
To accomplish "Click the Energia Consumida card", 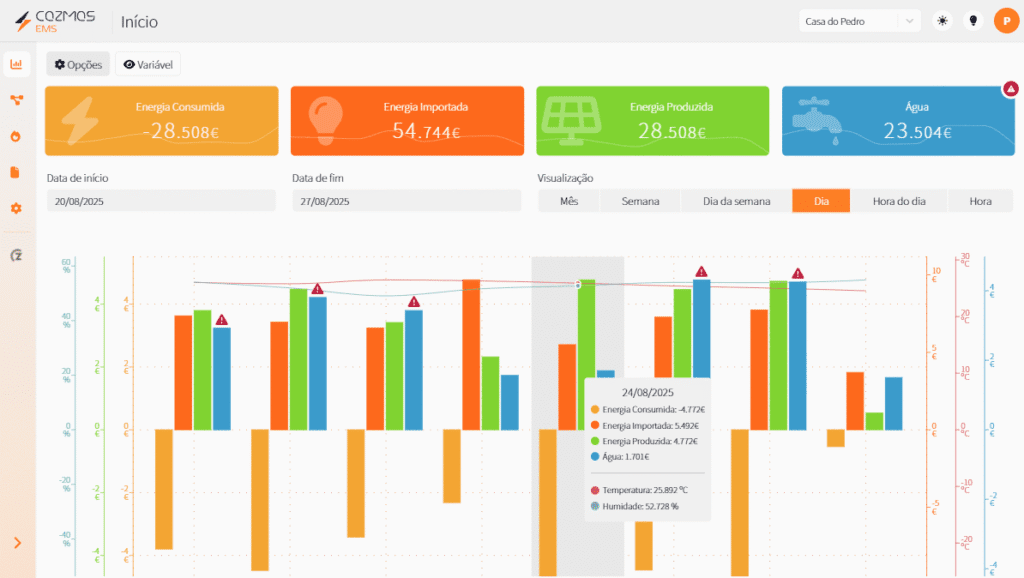I will pyautogui.click(x=161, y=121).
